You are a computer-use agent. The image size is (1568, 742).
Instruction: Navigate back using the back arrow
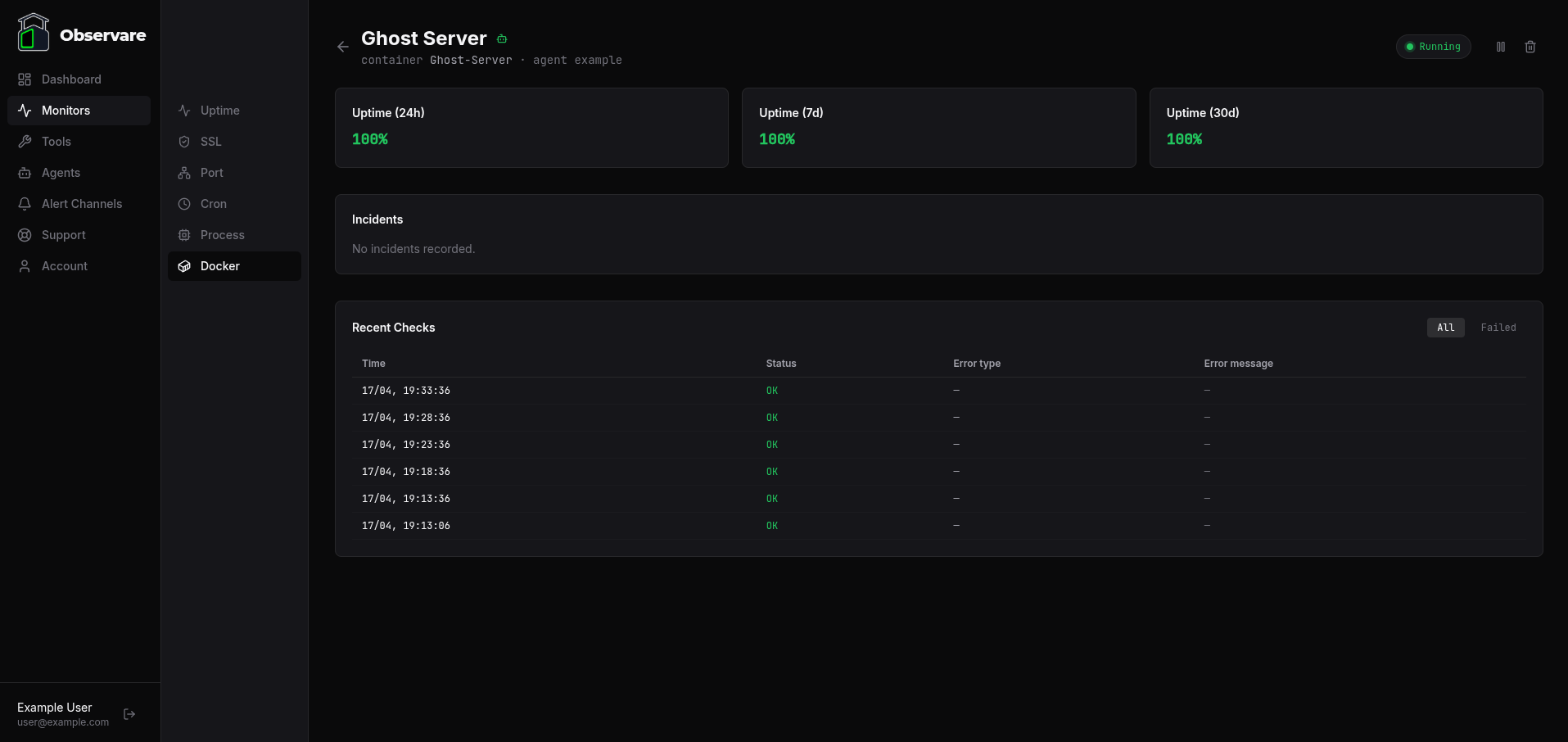coord(342,47)
